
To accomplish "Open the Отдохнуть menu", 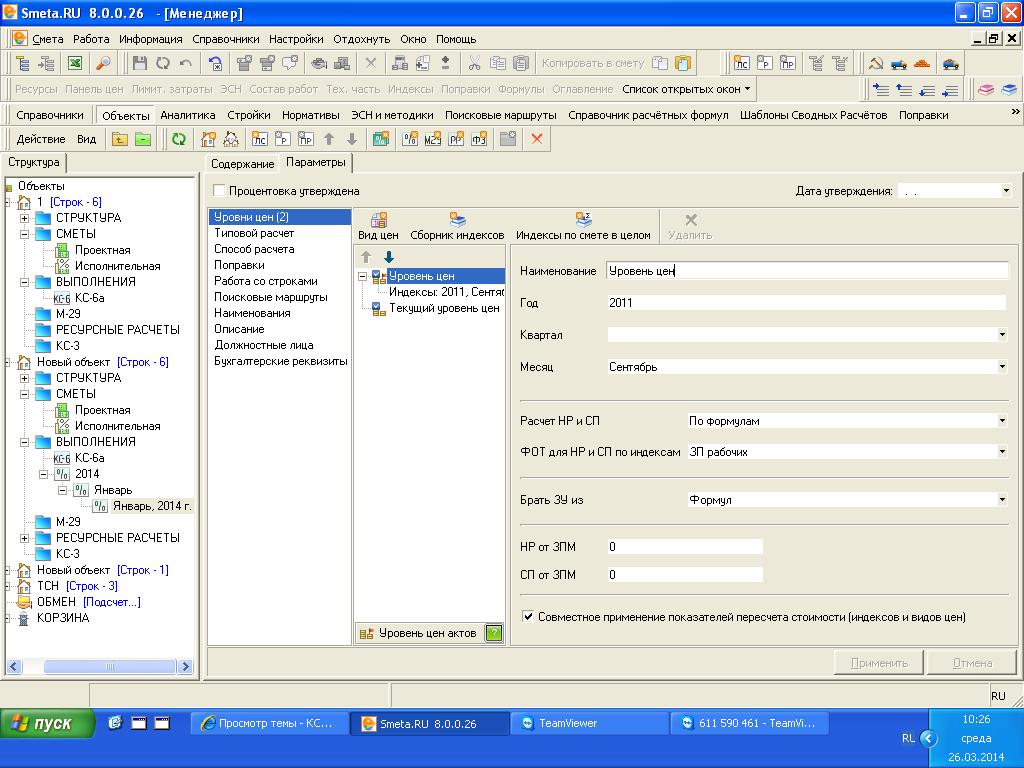I will coord(361,39).
